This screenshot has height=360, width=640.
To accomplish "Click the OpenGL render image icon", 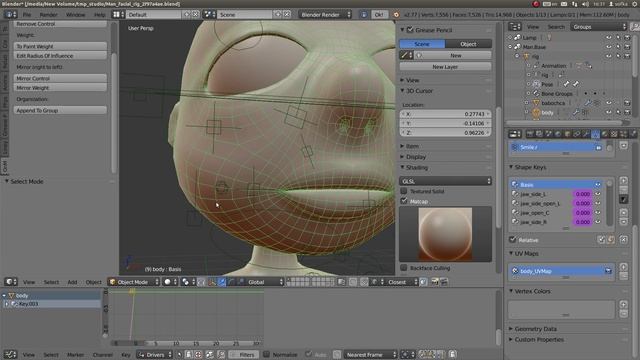I will [435, 282].
